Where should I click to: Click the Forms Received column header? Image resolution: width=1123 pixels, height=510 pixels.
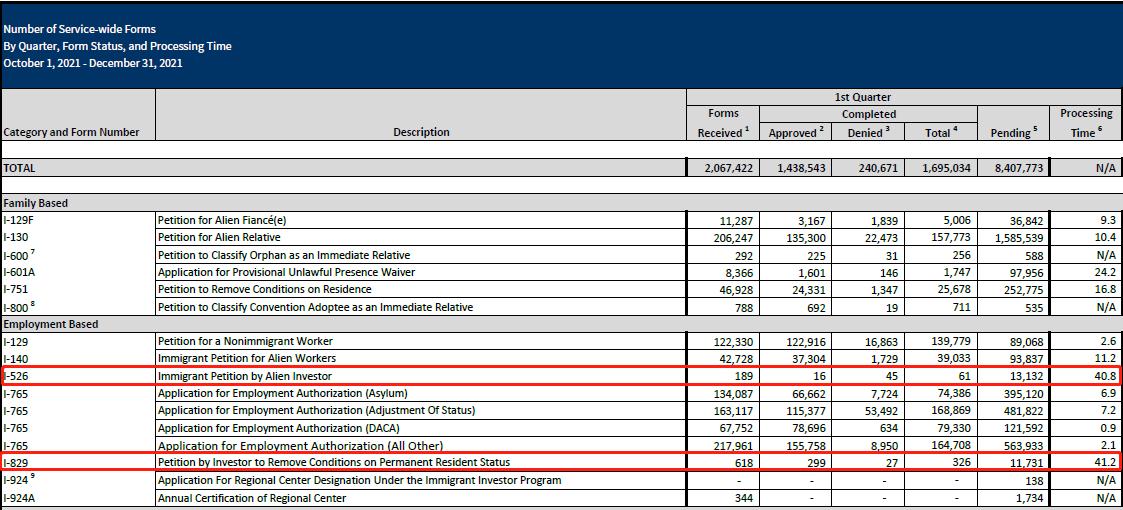[x=722, y=123]
